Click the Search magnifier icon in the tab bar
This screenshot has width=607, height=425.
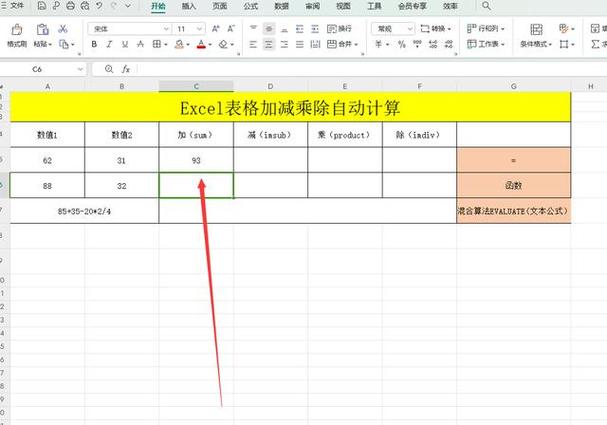[x=486, y=6]
